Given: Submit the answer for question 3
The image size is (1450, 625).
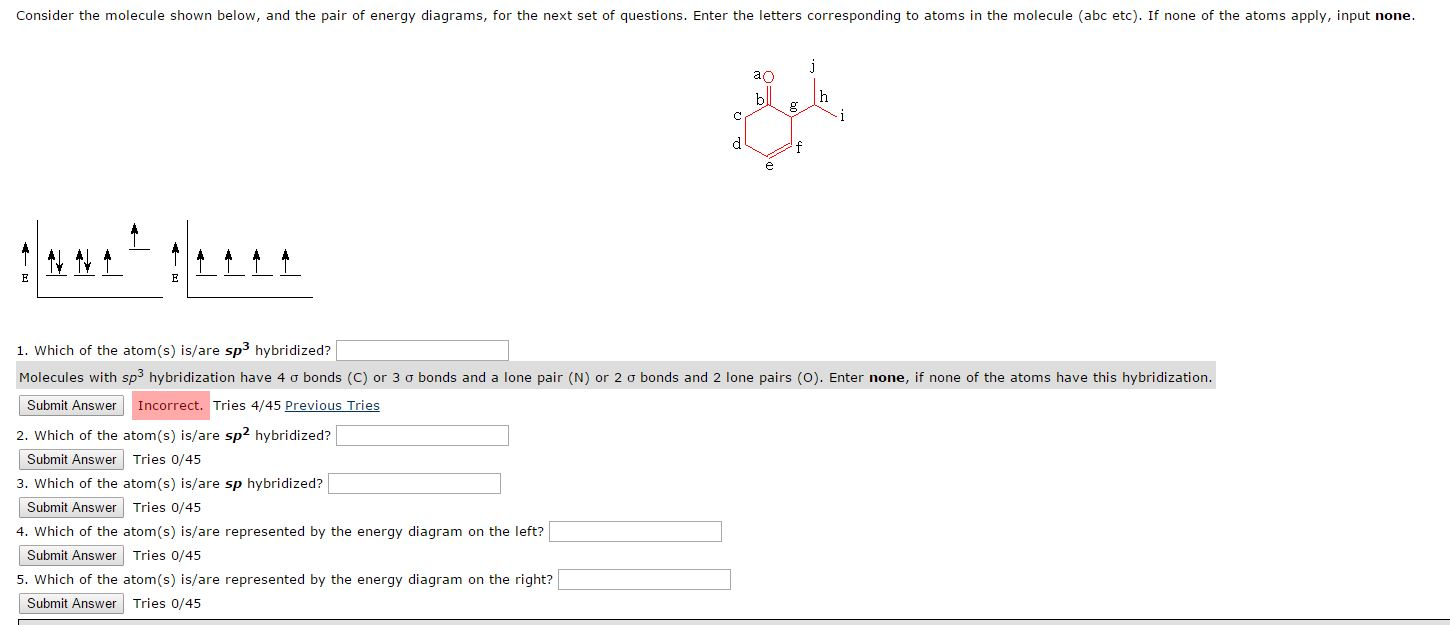Looking at the screenshot, I should point(70,507).
